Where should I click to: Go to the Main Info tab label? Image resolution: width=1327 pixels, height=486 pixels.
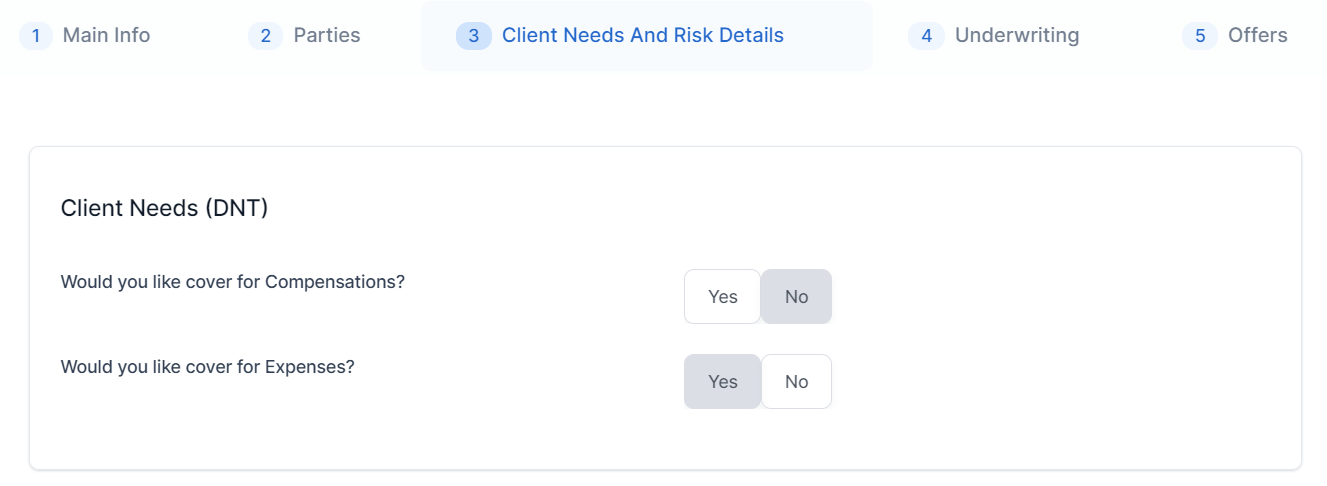tap(106, 36)
